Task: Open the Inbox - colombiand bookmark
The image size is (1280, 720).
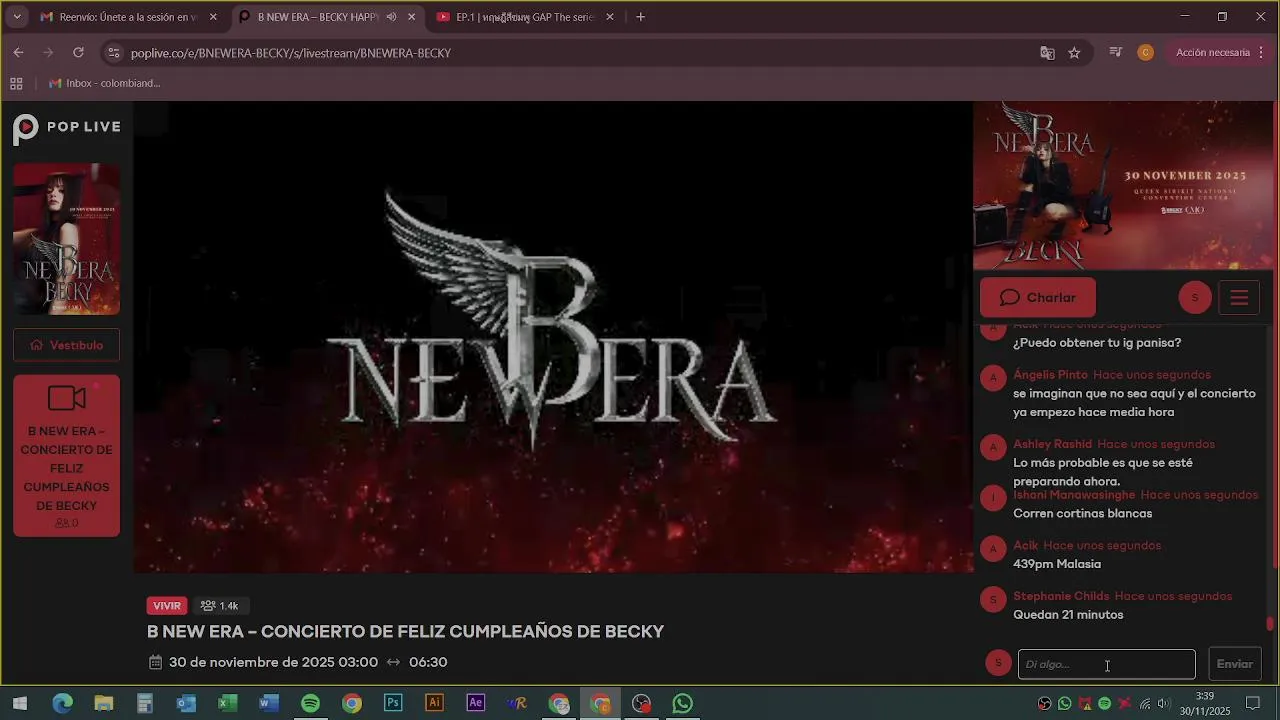Action: [x=105, y=84]
